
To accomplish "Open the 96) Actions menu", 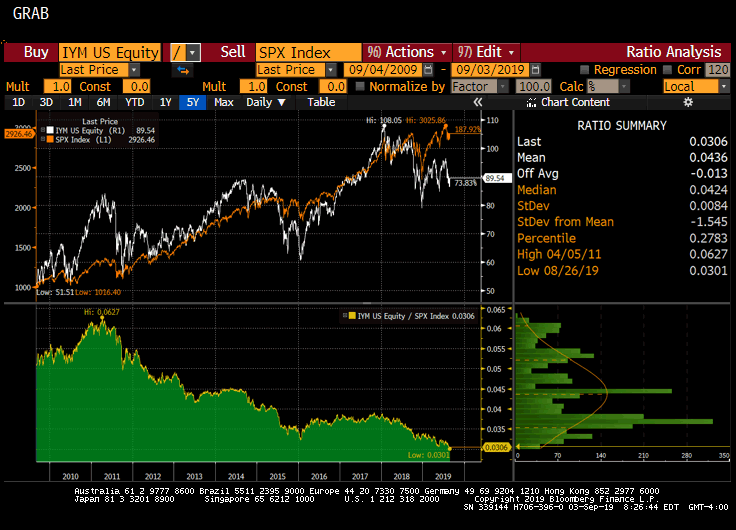I will (407, 52).
